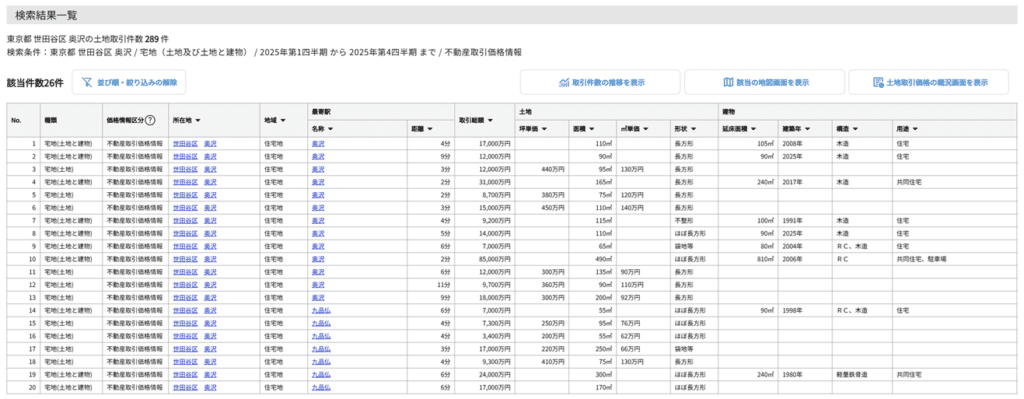This screenshot has height=399, width=1024.
Task: Select the 105㎡ floor area cell
Action: (x=748, y=143)
